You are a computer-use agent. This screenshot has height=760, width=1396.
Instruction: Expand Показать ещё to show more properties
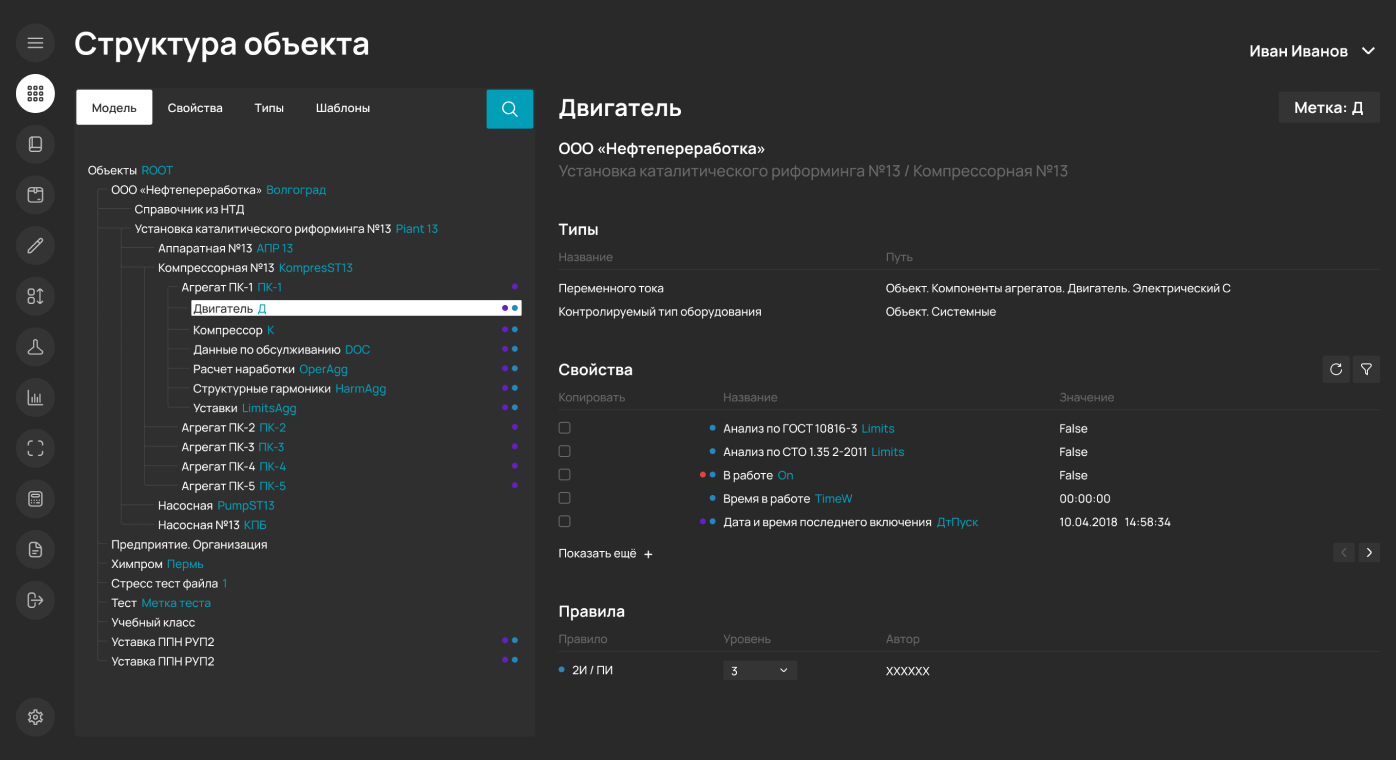605,554
